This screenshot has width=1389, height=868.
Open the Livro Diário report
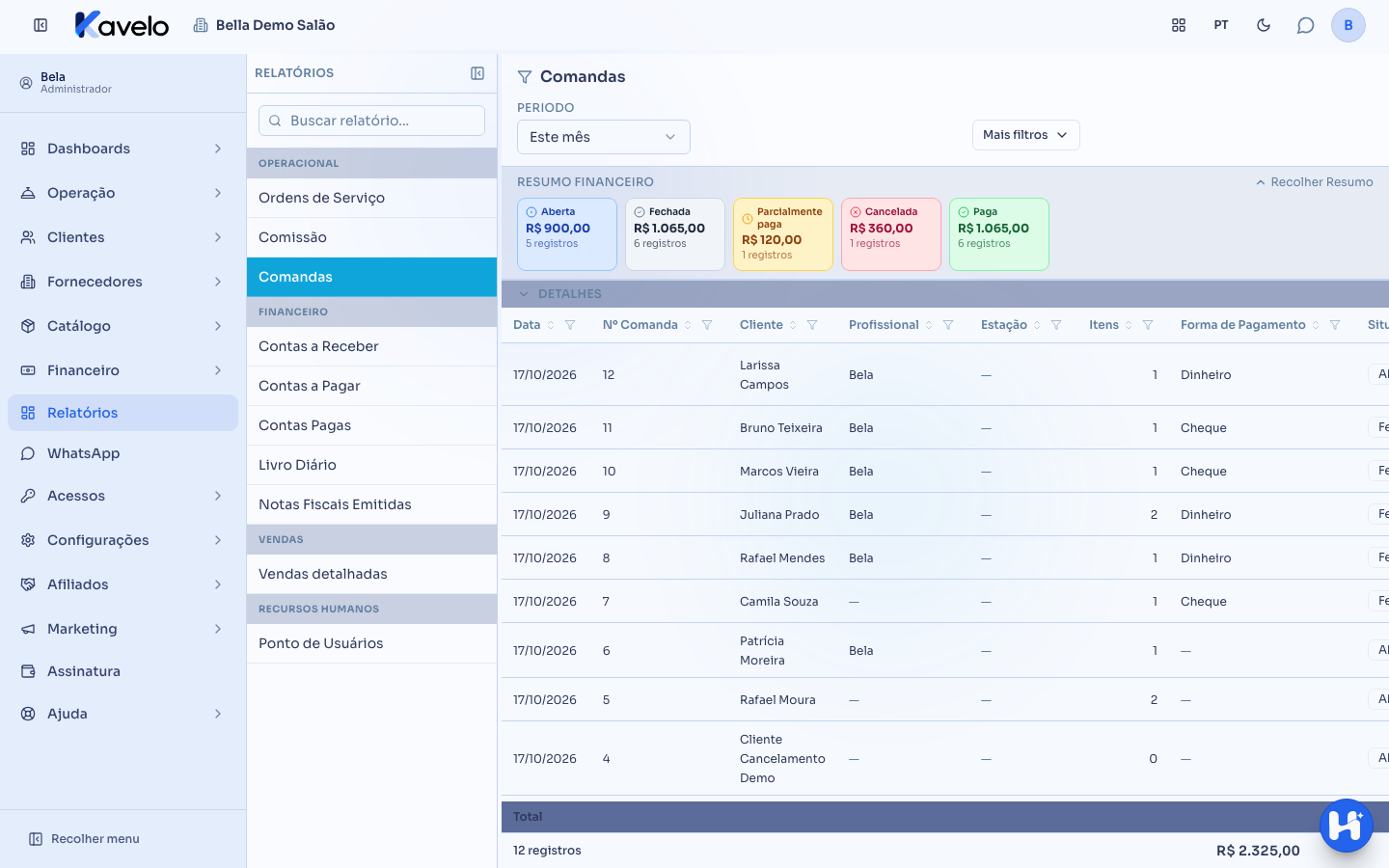[371, 465]
